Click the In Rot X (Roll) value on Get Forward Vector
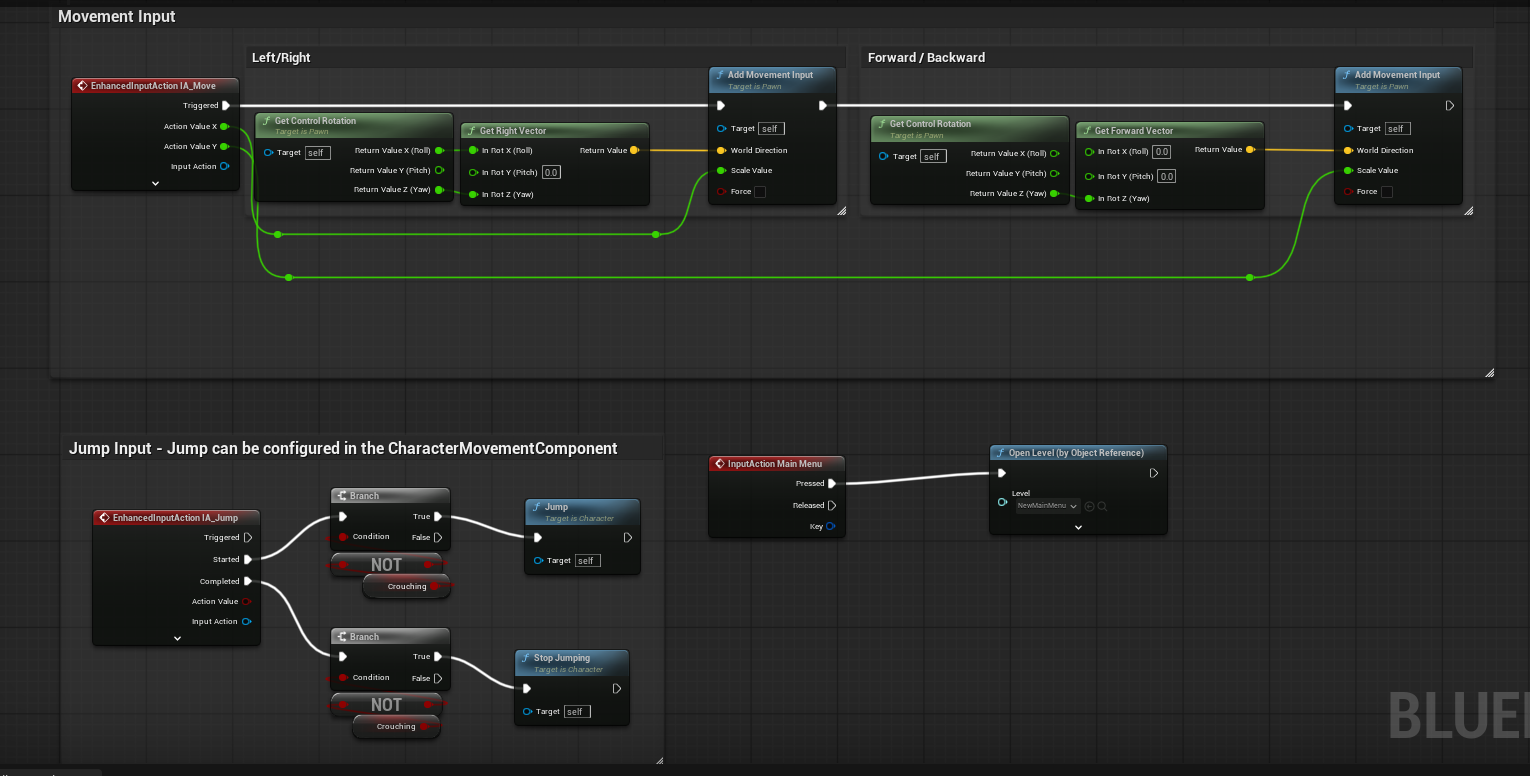This screenshot has width=1530, height=776. click(x=1161, y=152)
